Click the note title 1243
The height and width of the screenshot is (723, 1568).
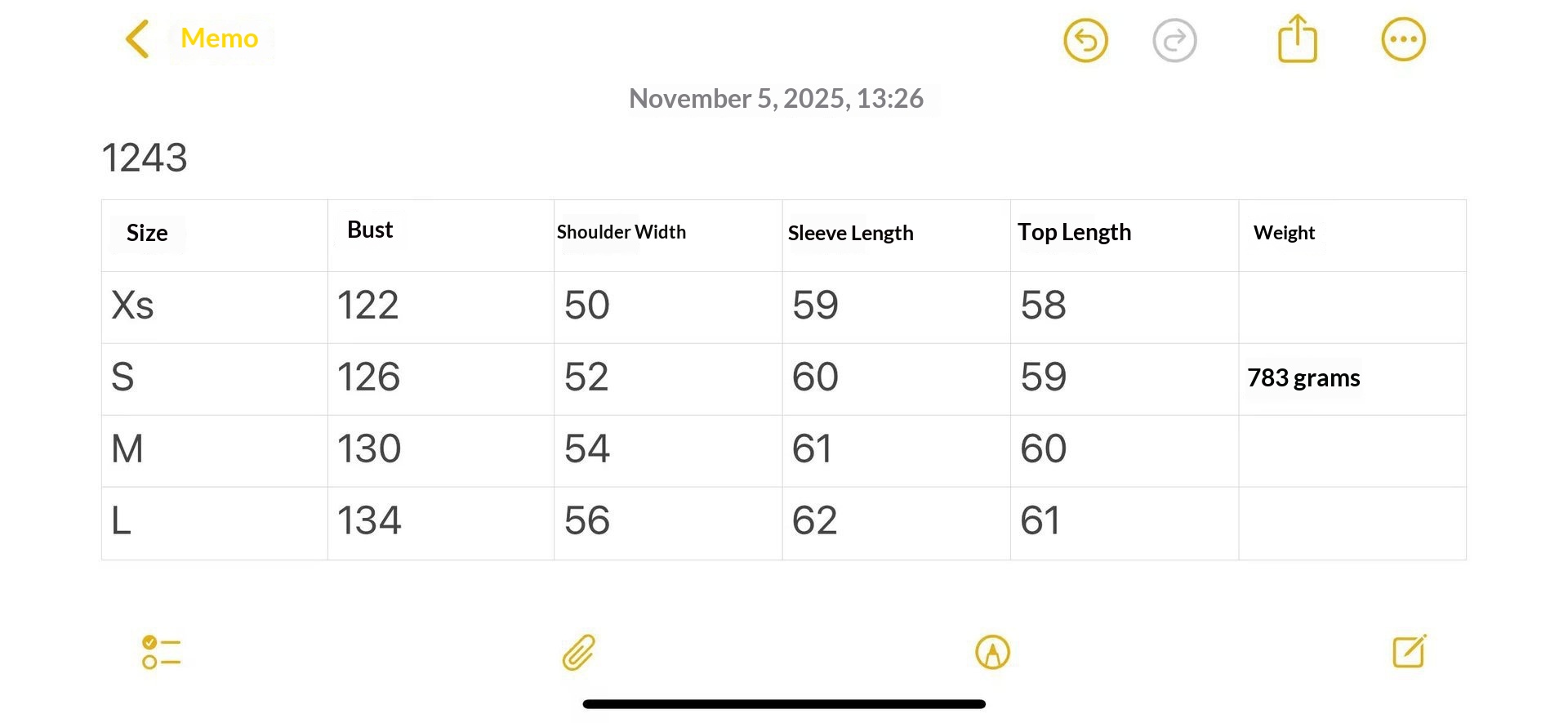click(x=145, y=158)
